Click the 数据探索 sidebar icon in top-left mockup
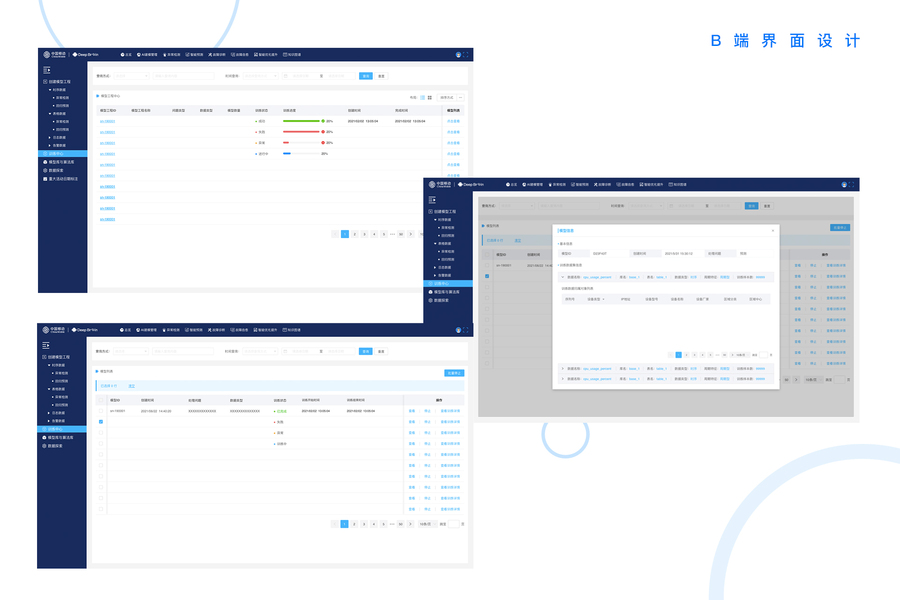This screenshot has height=600, width=900. 45,171
